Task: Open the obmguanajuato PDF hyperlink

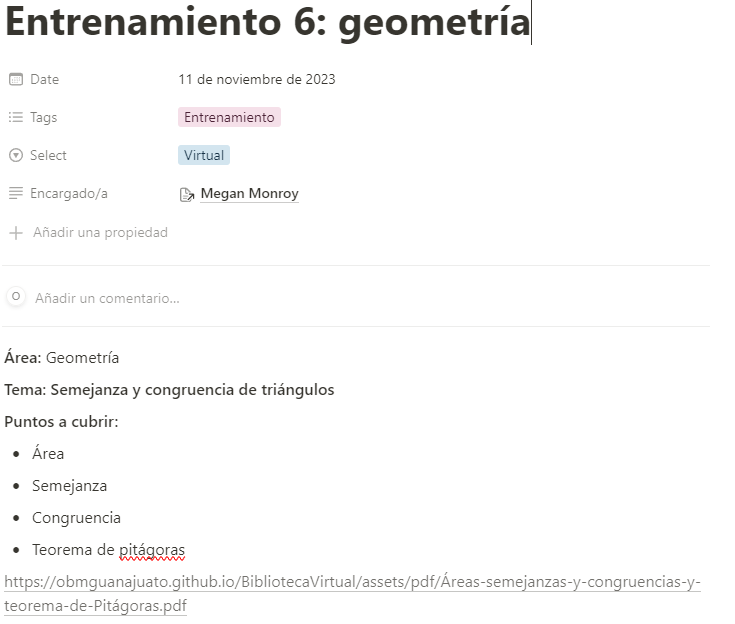Action: (352, 594)
